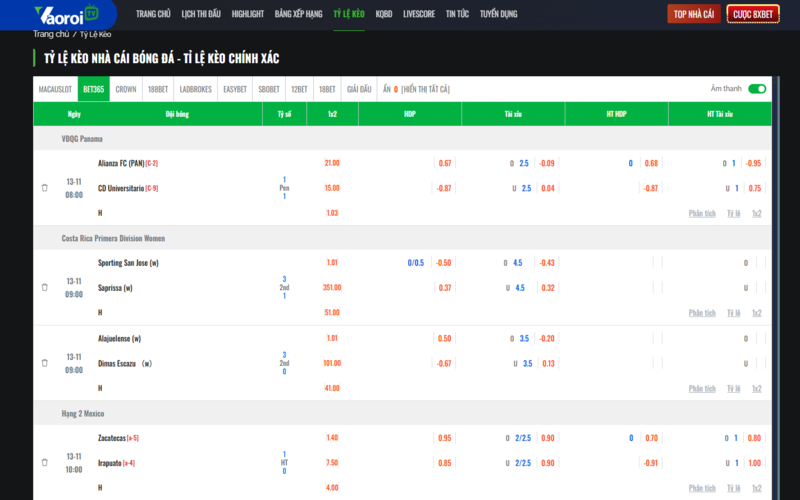800x500 pixels.
Task: Delete the Zacatecas vs Irapuato row
Action: coord(44,463)
